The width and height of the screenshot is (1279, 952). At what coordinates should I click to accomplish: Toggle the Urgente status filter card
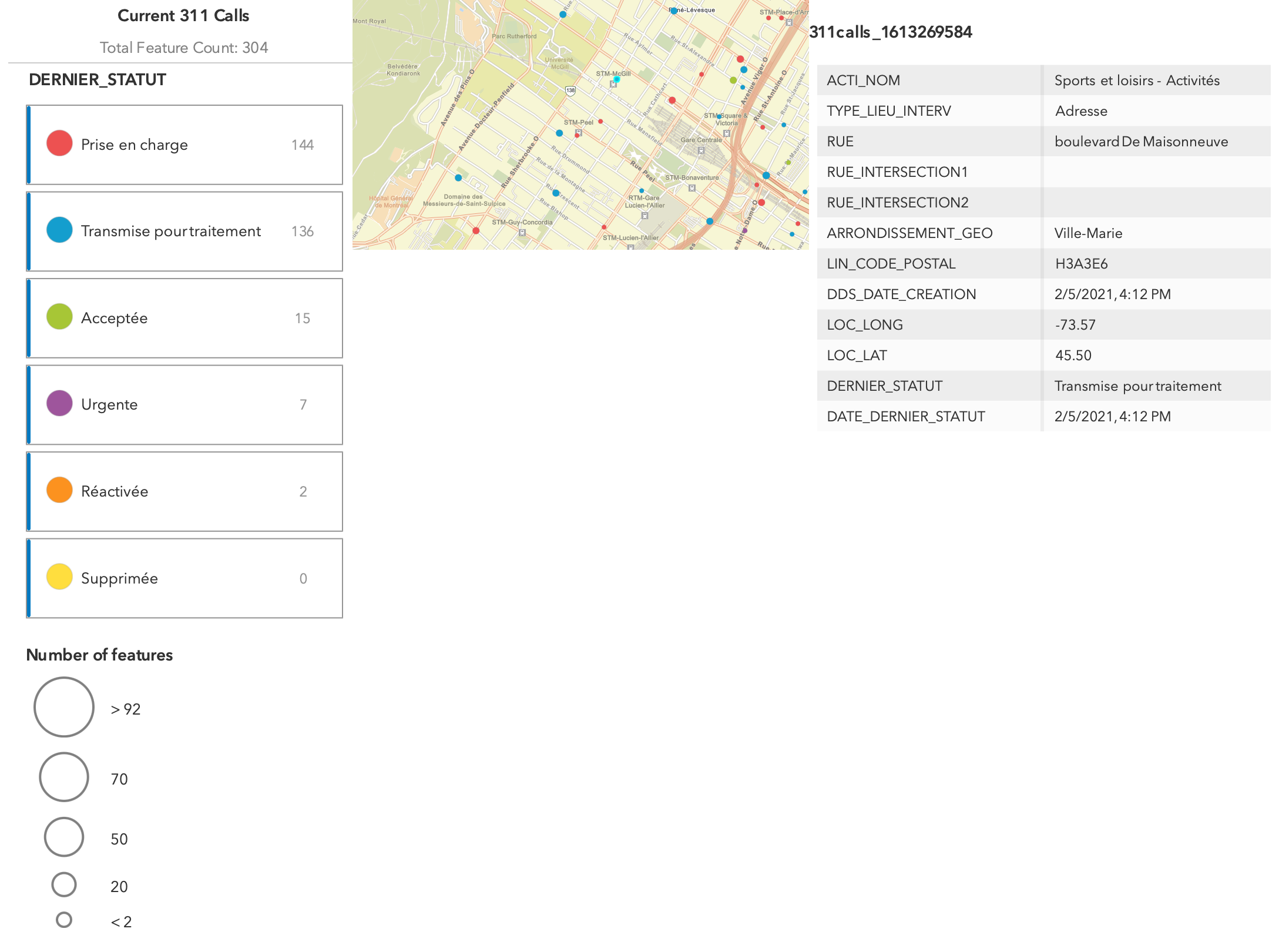point(184,404)
